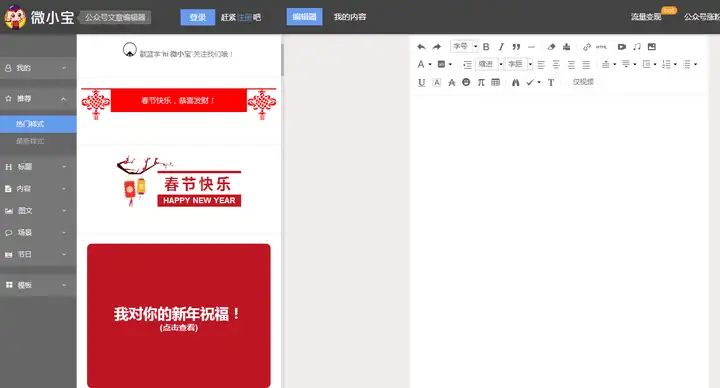Click the T plain text icon
The image size is (720, 388).
551,82
